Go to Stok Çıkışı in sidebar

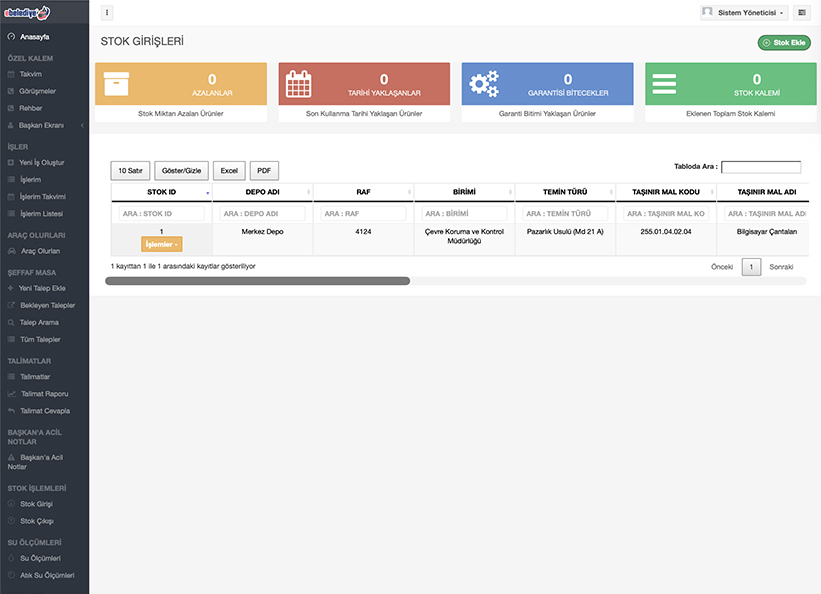pos(36,521)
